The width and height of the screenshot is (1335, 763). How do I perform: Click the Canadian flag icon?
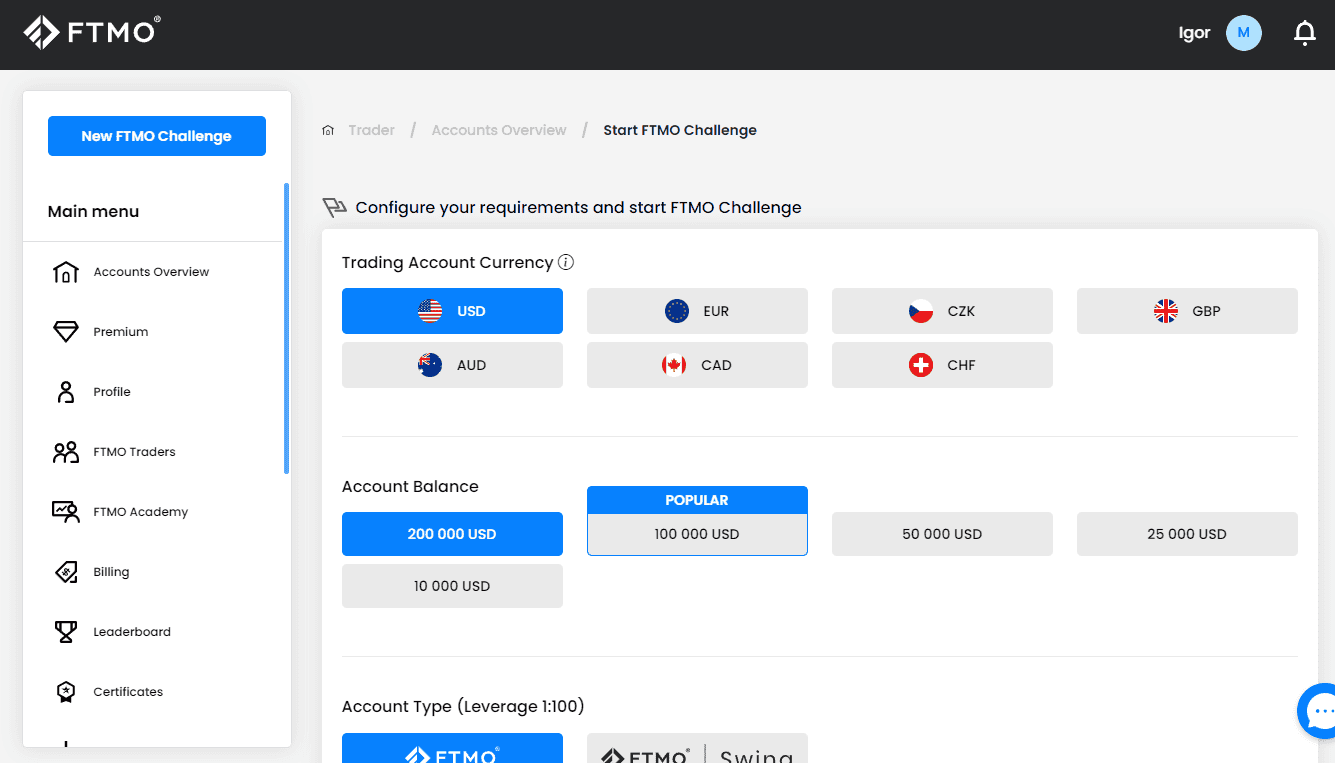[x=674, y=365]
